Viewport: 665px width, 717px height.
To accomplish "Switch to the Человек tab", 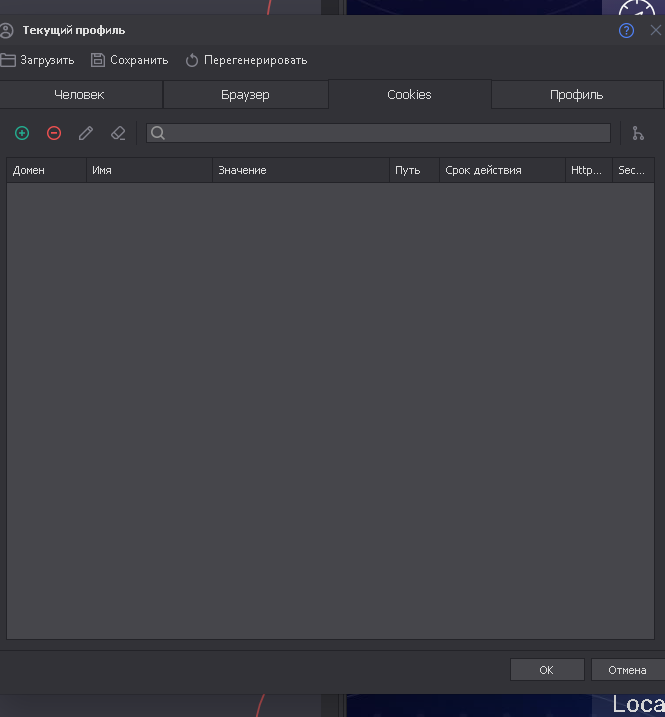I will point(80,95).
